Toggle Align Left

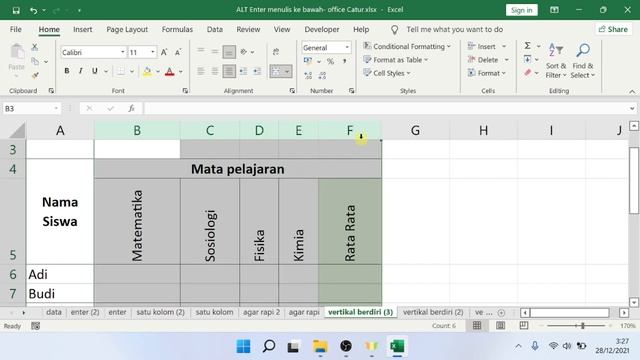tap(201, 71)
